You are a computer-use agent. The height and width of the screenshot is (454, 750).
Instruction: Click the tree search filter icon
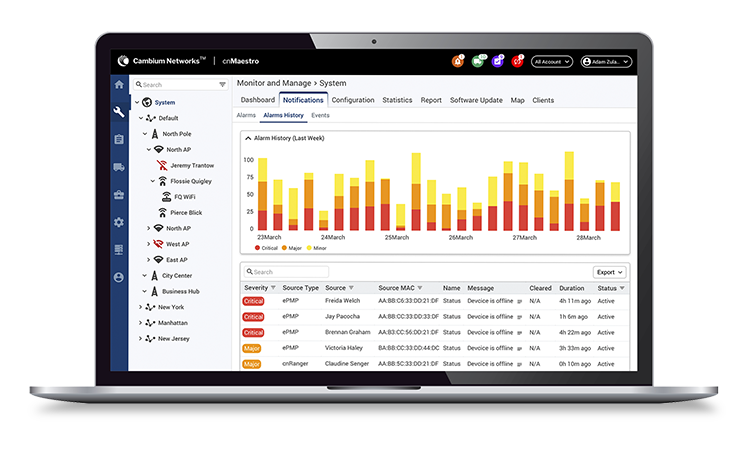point(222,85)
